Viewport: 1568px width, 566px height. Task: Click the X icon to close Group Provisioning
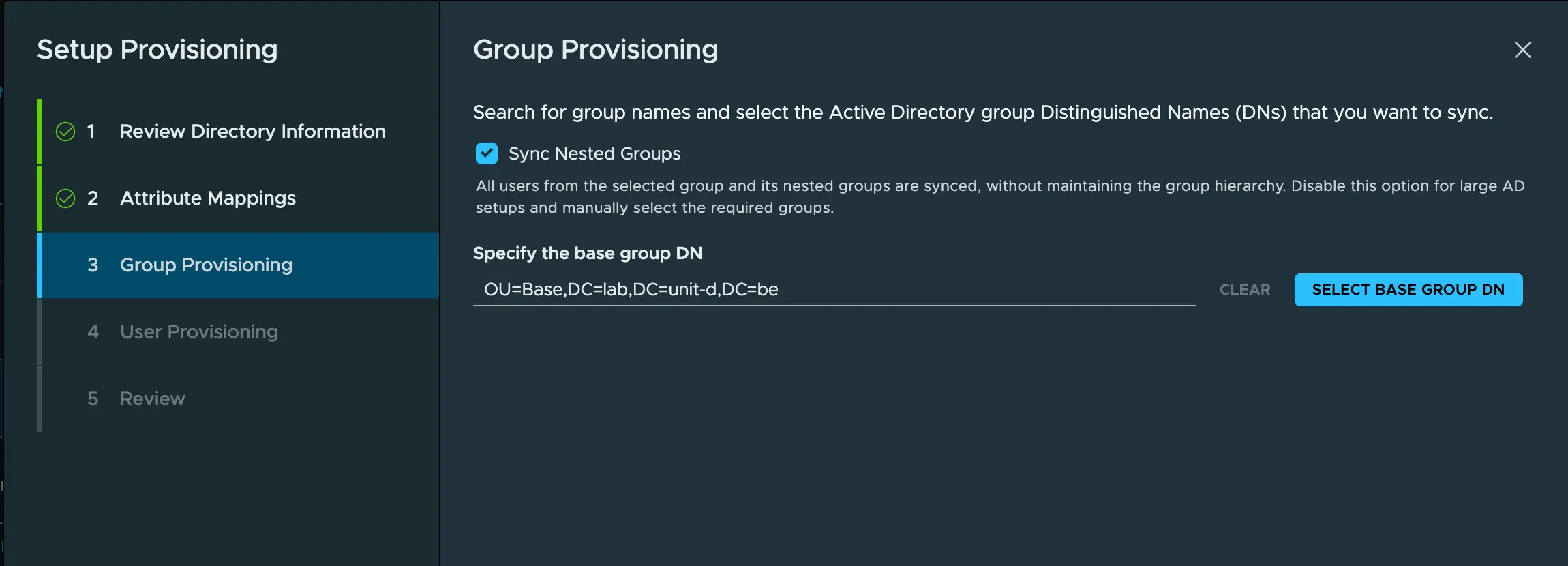tap(1523, 50)
